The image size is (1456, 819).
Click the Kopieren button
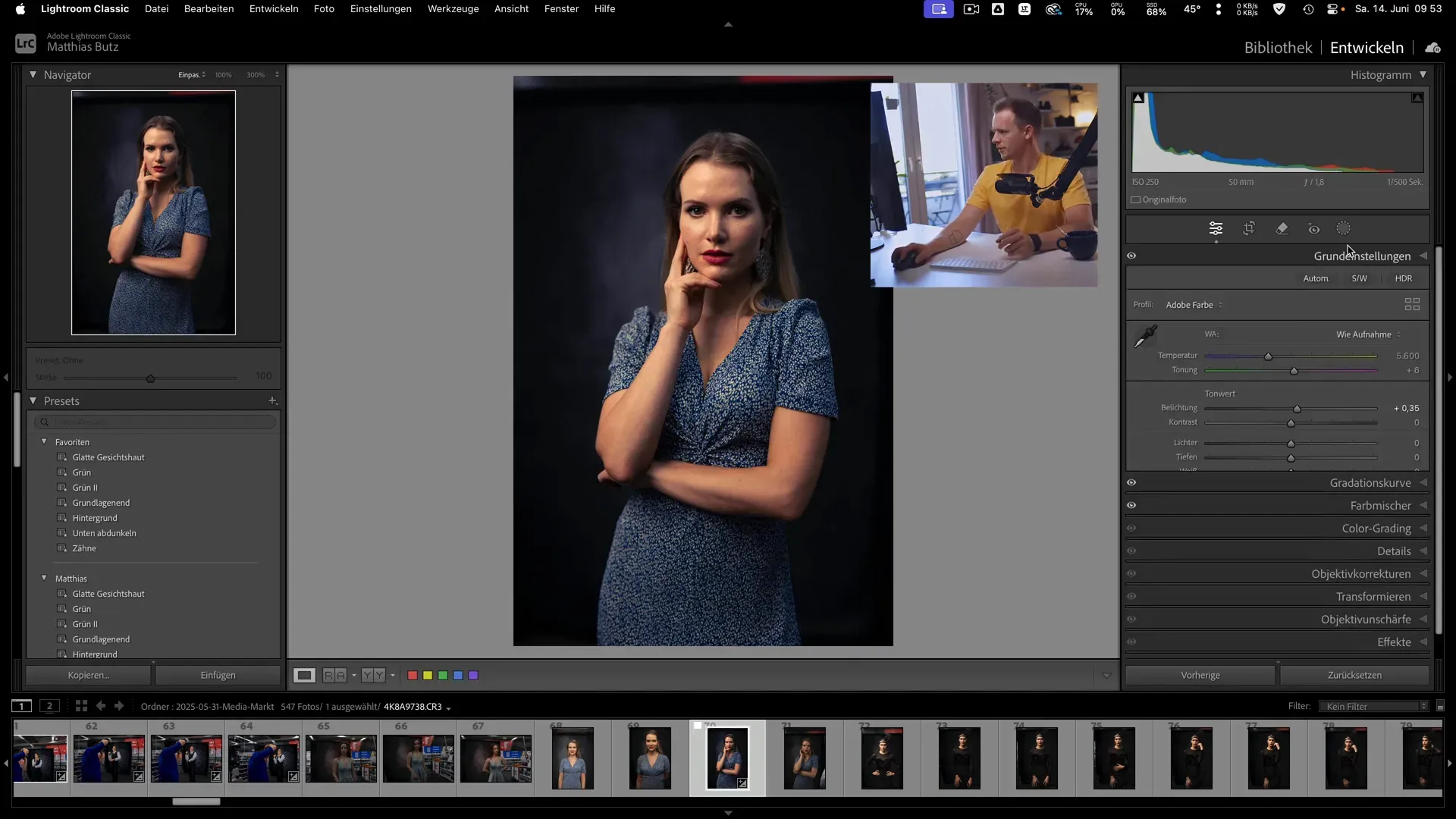tap(87, 675)
